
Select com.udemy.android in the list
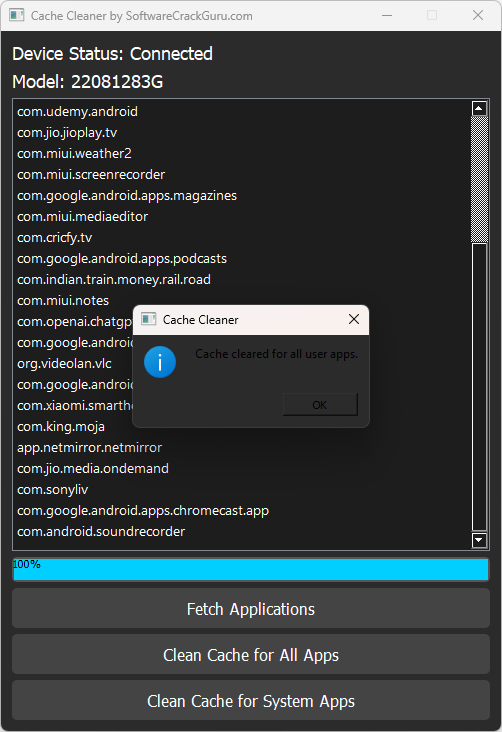pyautogui.click(x=78, y=112)
